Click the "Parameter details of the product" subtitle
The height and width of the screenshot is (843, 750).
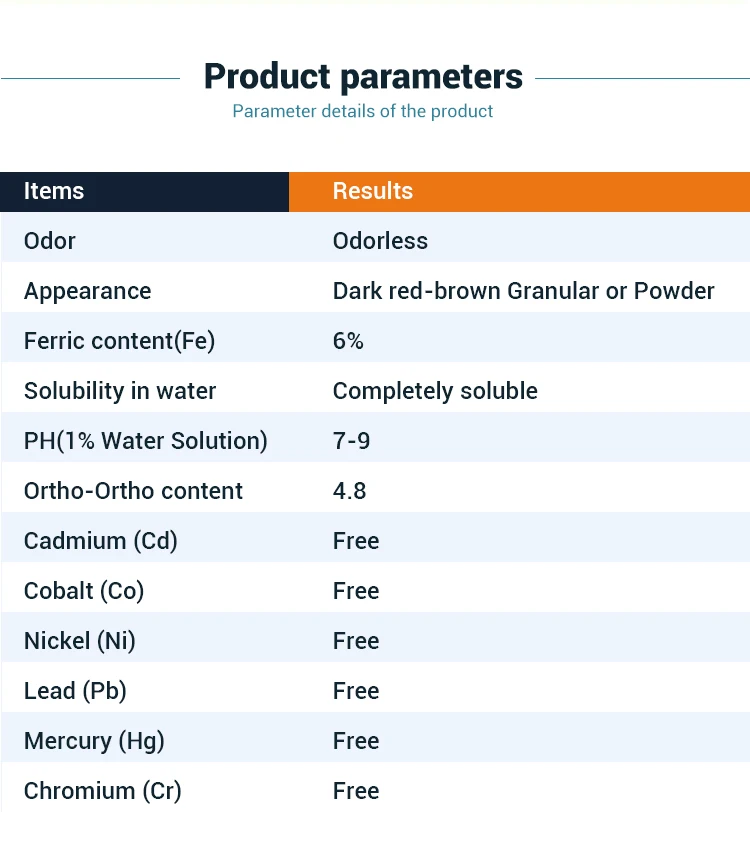(x=363, y=111)
